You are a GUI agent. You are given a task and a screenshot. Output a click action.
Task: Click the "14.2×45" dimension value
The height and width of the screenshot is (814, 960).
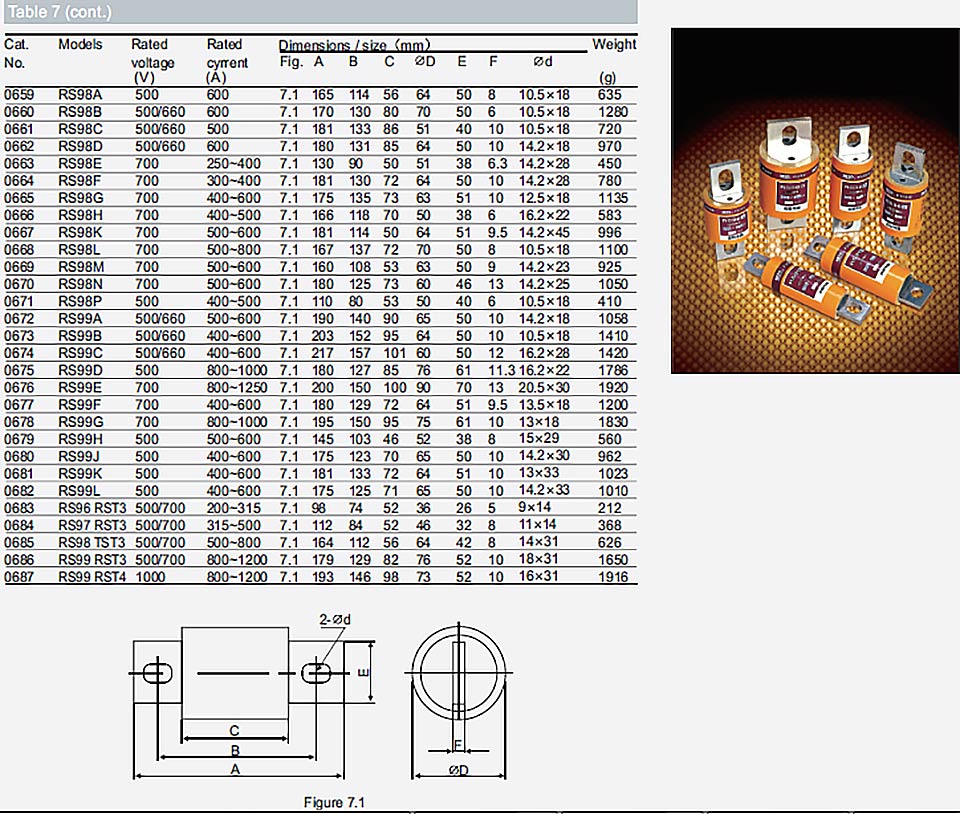pos(544,232)
